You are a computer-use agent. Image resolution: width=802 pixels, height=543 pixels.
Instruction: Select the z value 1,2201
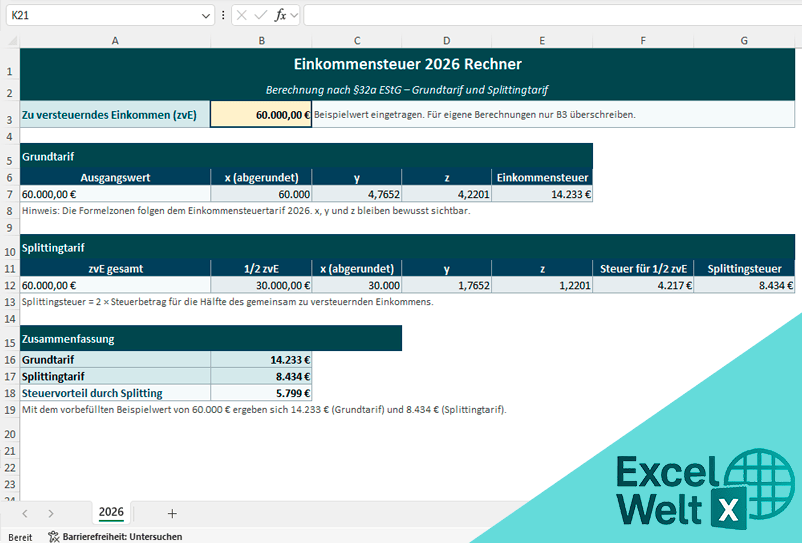click(542, 285)
